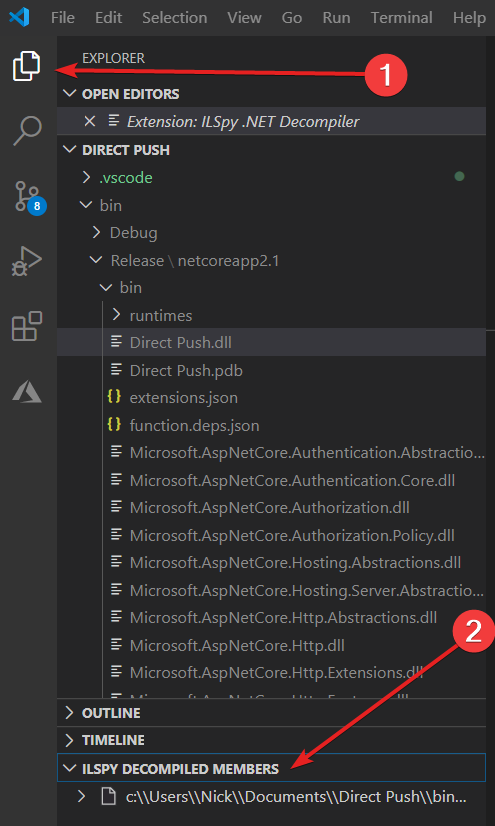495x826 pixels.
Task: Click file icon beside Microsoft.AspNetCore.Http.dll
Action: coord(115,645)
